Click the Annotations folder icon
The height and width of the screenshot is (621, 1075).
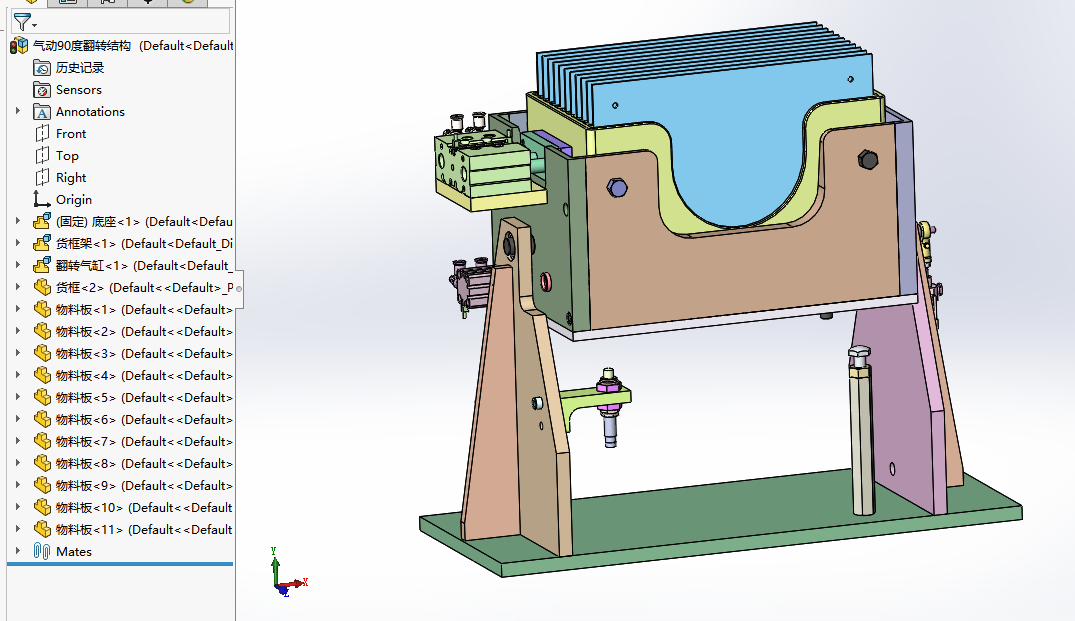pos(42,112)
